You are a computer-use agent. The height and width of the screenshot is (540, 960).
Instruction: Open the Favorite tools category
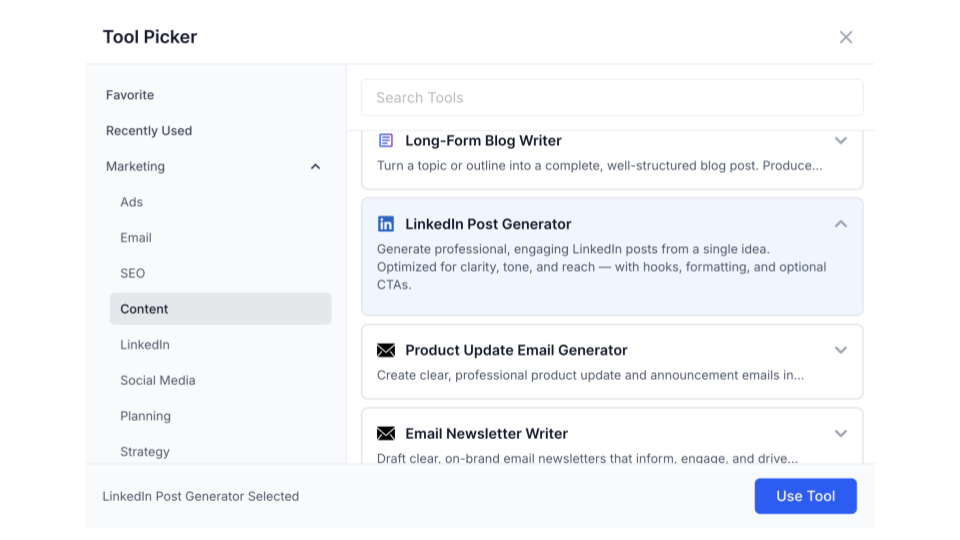[x=130, y=95]
